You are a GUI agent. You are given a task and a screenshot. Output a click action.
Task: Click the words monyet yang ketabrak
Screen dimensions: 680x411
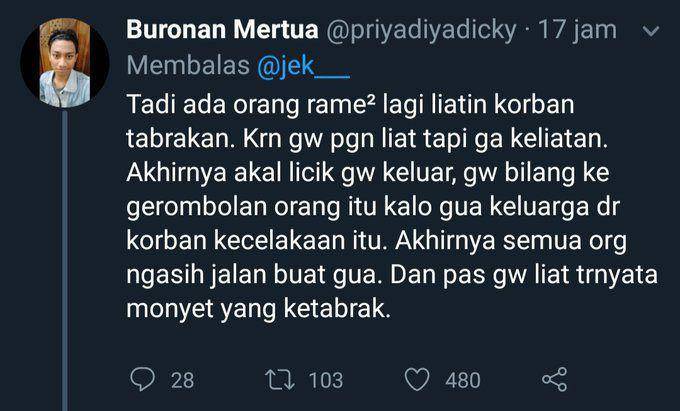(258, 309)
